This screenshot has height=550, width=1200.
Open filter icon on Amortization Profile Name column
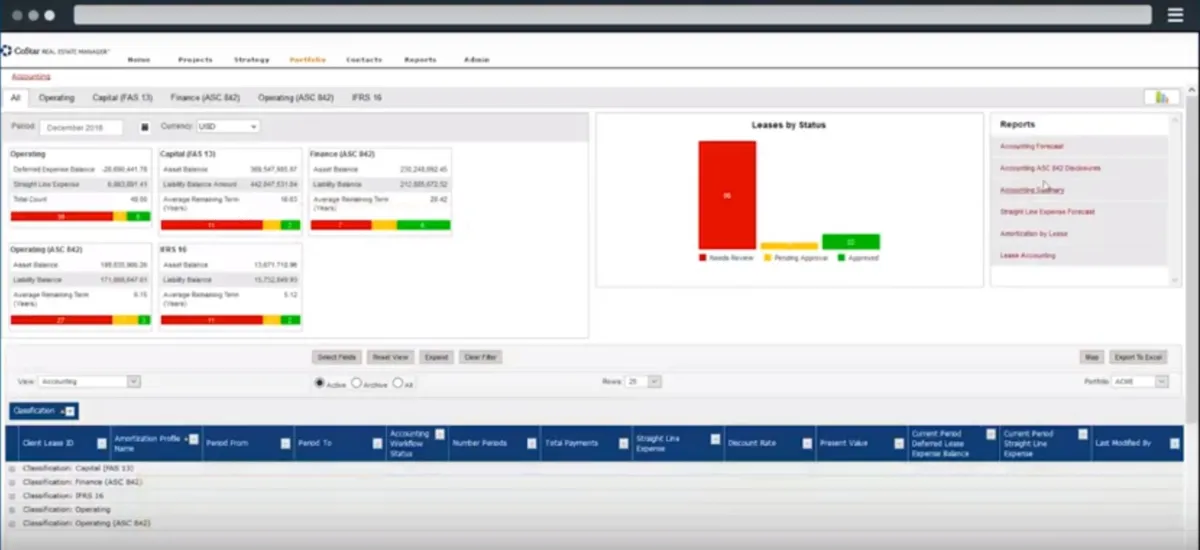tap(192, 438)
